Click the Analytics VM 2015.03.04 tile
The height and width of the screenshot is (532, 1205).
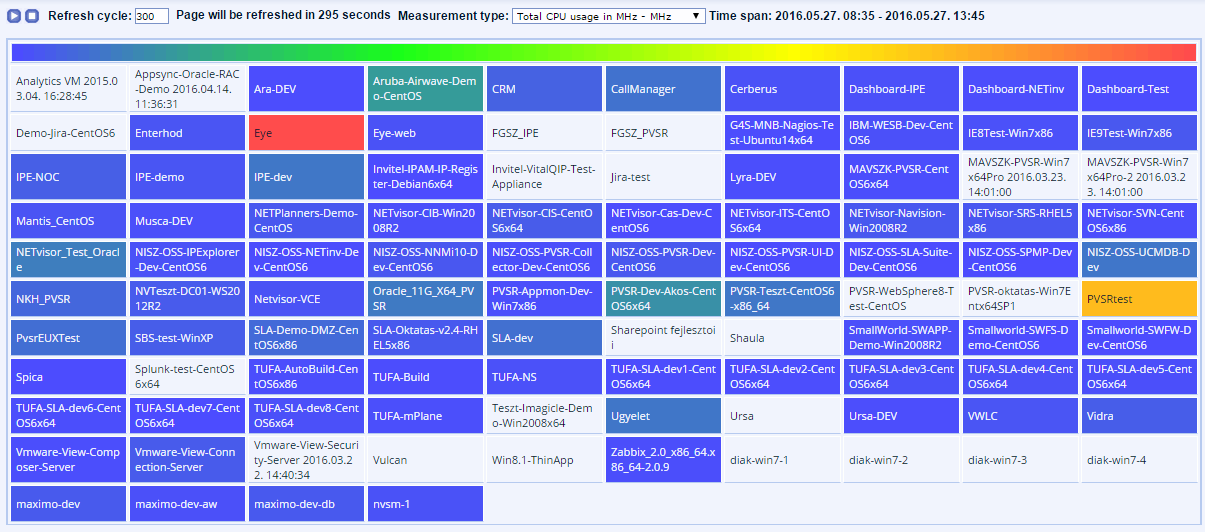coord(67,89)
